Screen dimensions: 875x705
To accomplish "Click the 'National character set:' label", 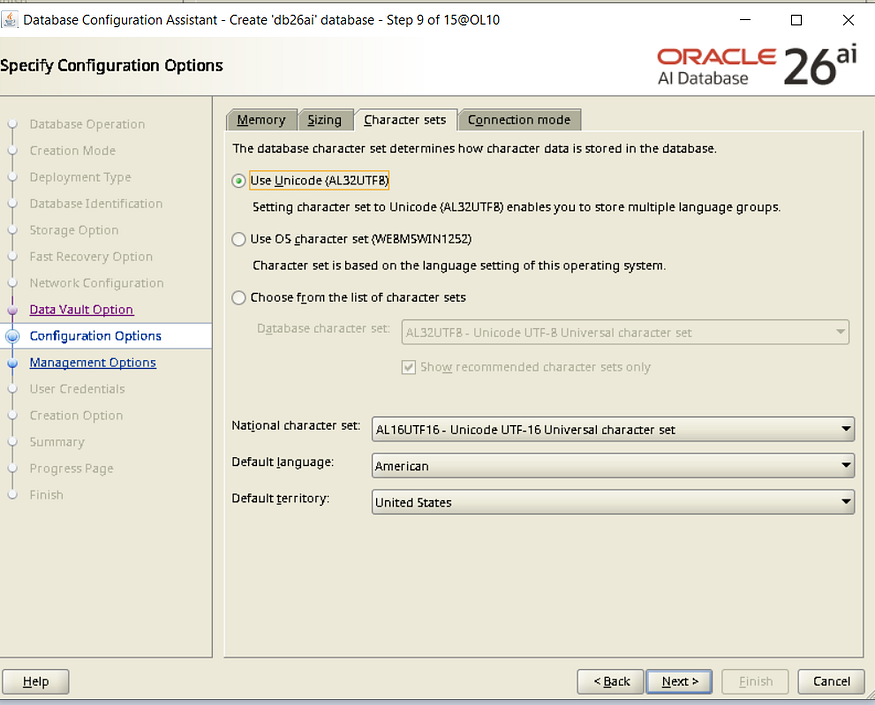I will [296, 426].
